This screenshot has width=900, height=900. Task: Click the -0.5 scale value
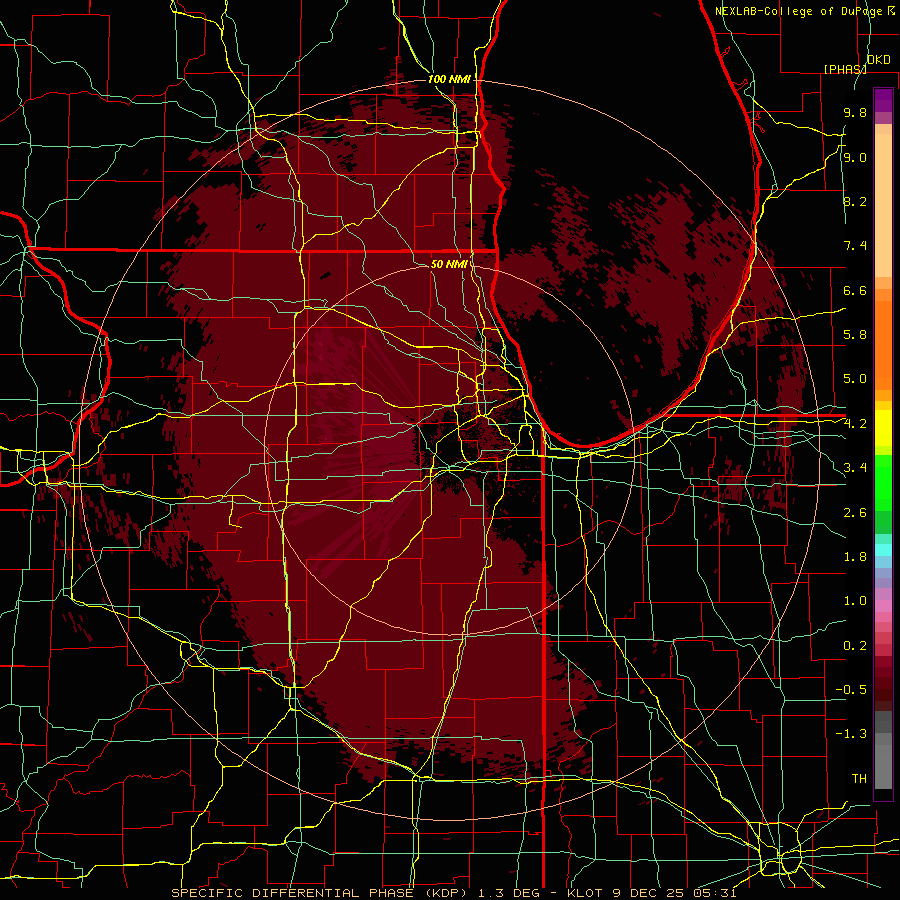point(851,690)
